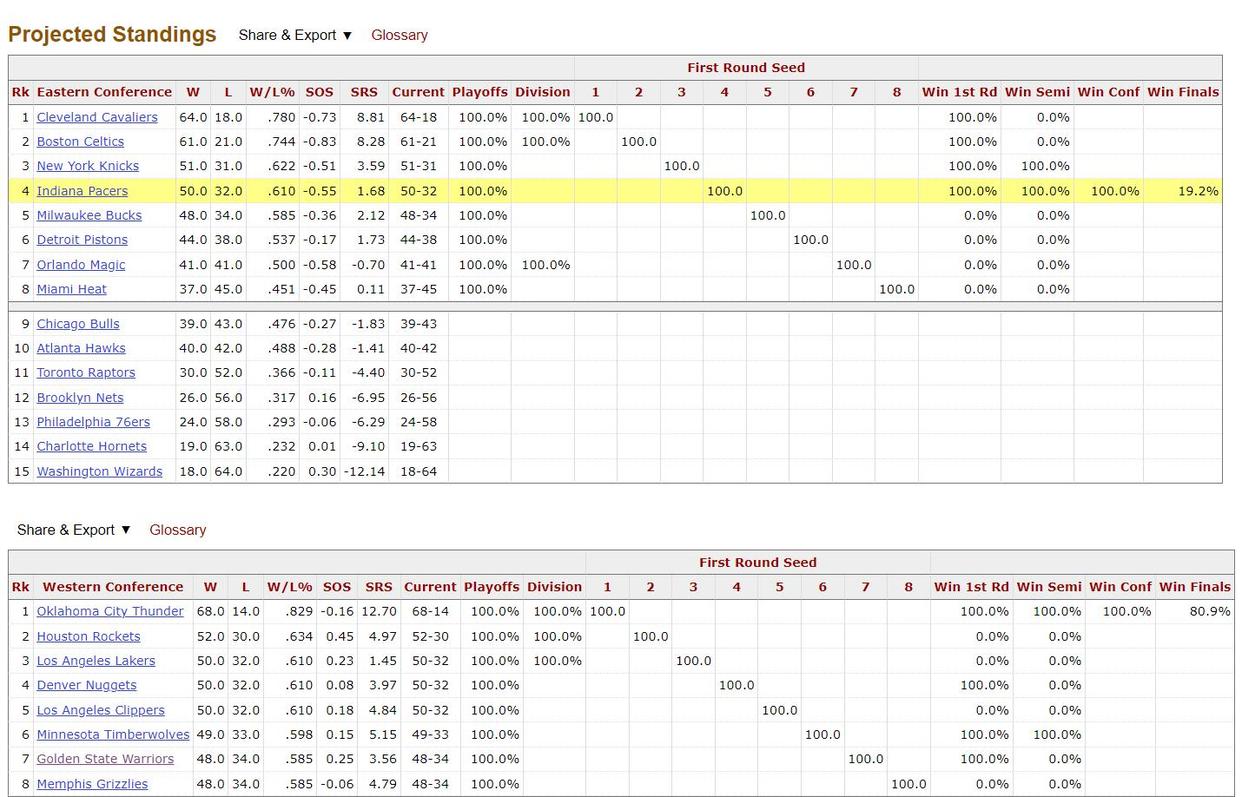Image resolution: width=1242 pixels, height=797 pixels.
Task: Open the top Share & Export dropdown
Action: [x=295, y=35]
